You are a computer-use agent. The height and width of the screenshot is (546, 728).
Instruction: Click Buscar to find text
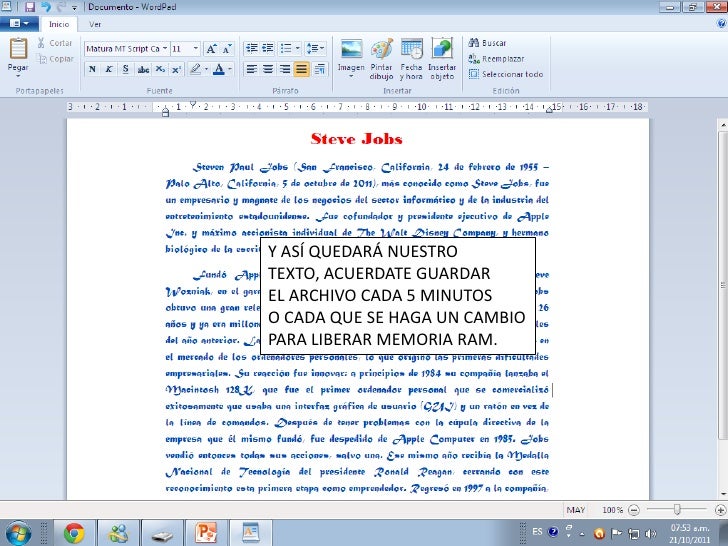pyautogui.click(x=487, y=43)
